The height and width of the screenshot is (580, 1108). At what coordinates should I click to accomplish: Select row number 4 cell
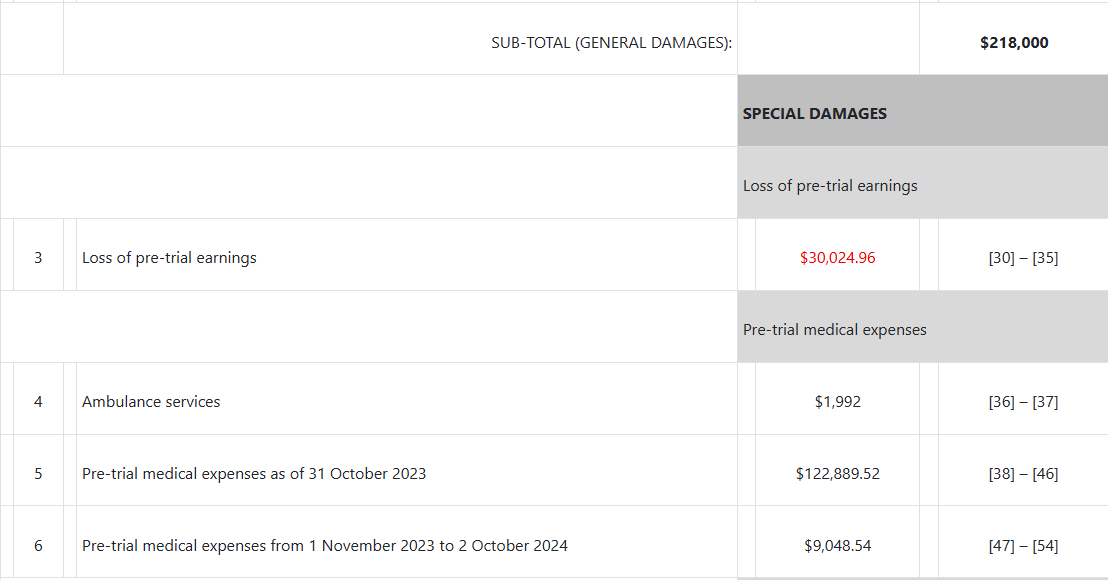[x=38, y=402]
